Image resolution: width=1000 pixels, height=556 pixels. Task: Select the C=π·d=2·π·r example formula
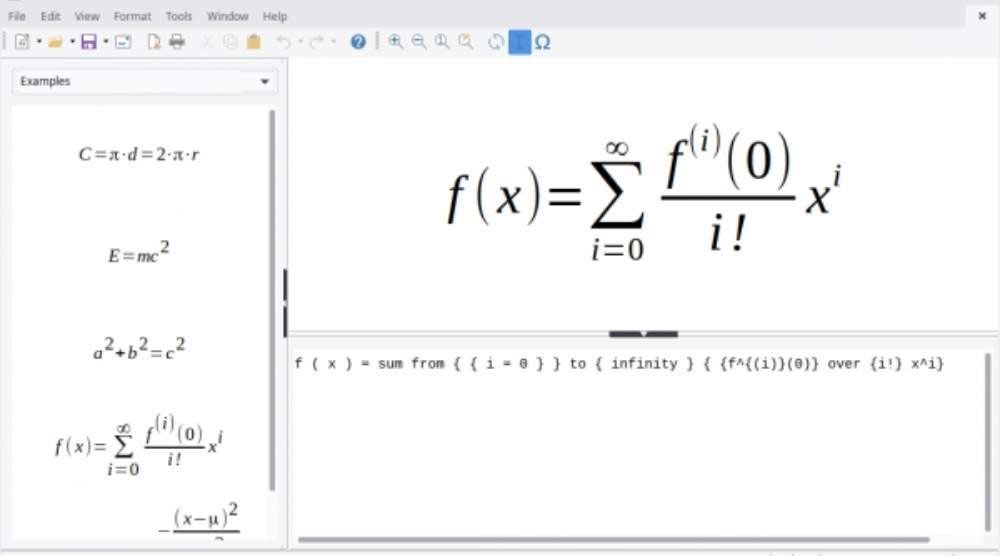click(139, 154)
